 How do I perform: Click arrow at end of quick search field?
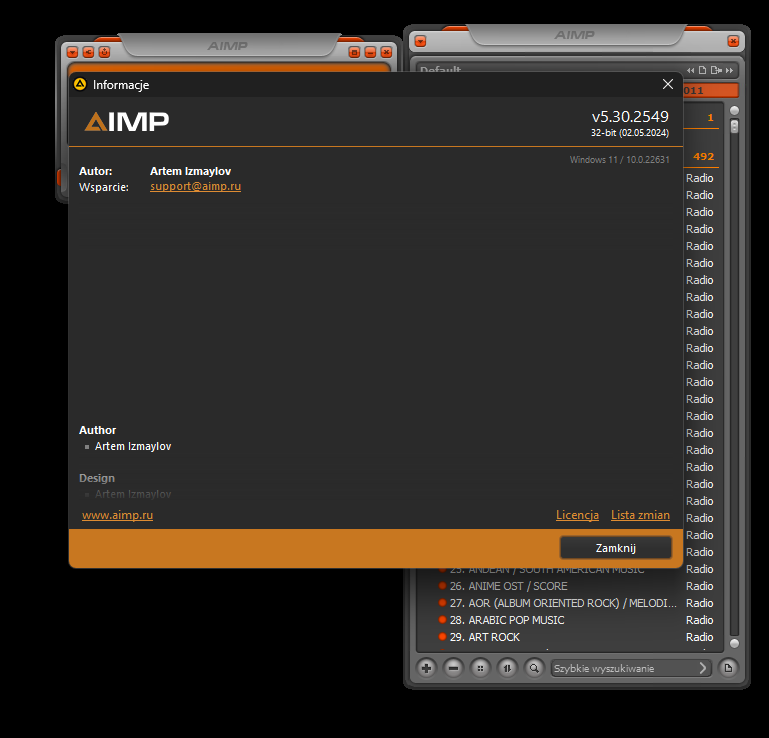coord(703,668)
